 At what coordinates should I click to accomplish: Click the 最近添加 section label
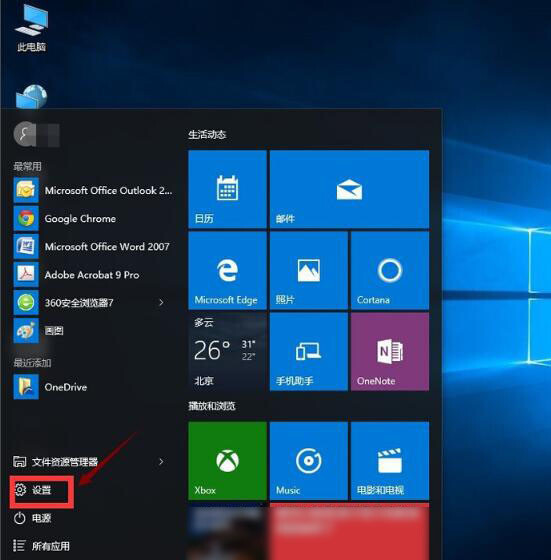click(x=32, y=363)
